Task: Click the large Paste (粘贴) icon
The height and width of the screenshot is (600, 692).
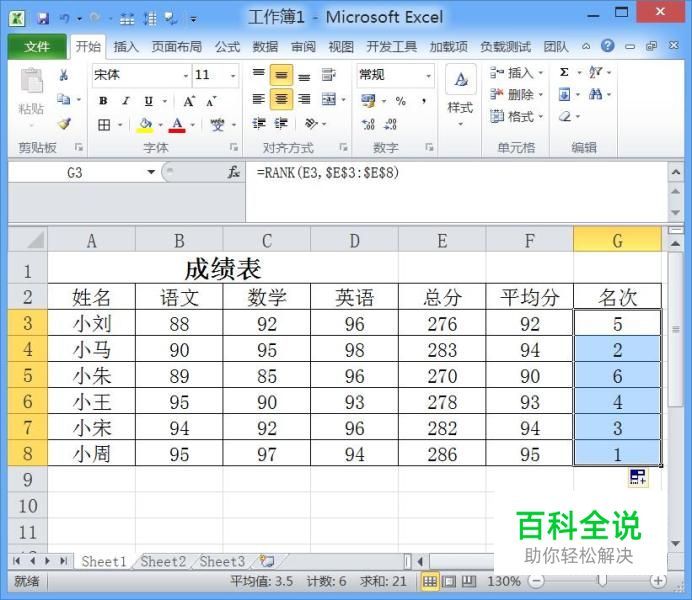Action: pos(31,82)
